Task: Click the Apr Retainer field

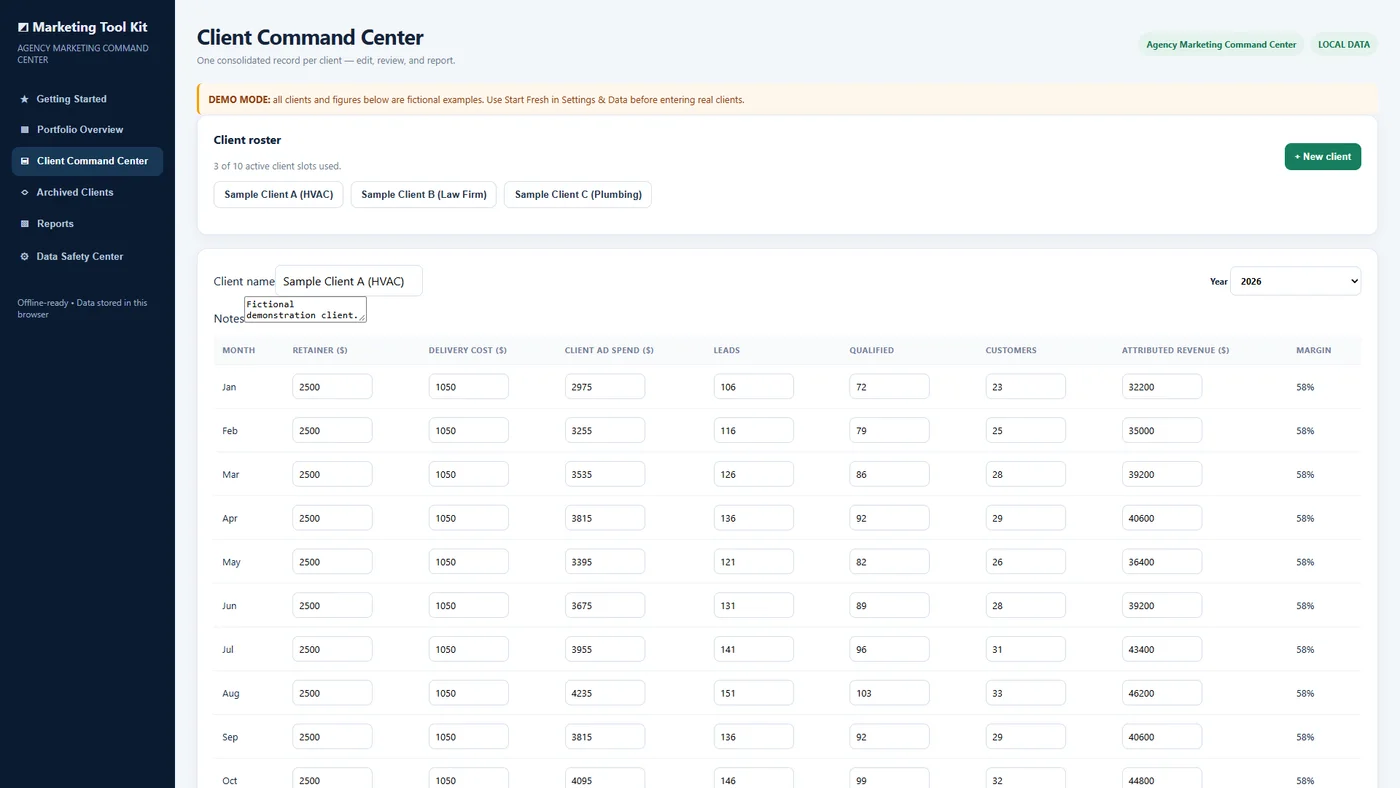Action: tap(332, 518)
